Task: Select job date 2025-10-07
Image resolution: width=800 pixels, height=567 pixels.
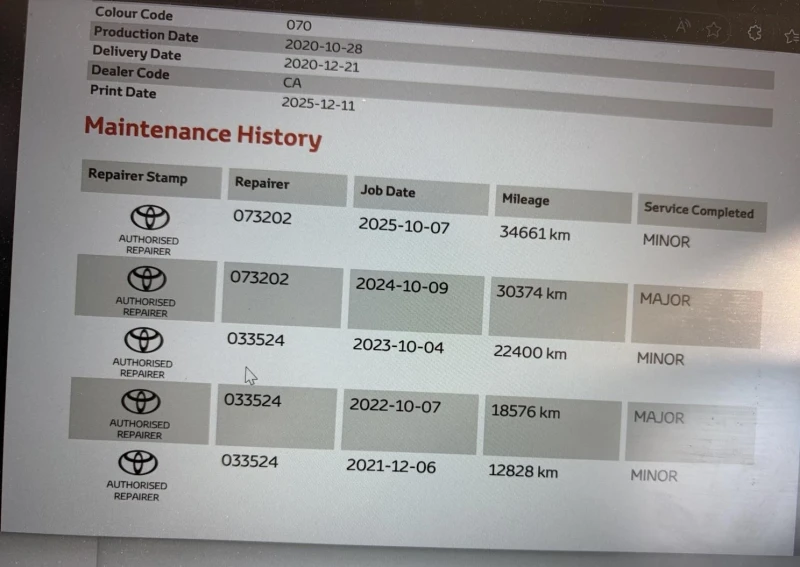Action: pos(404,226)
